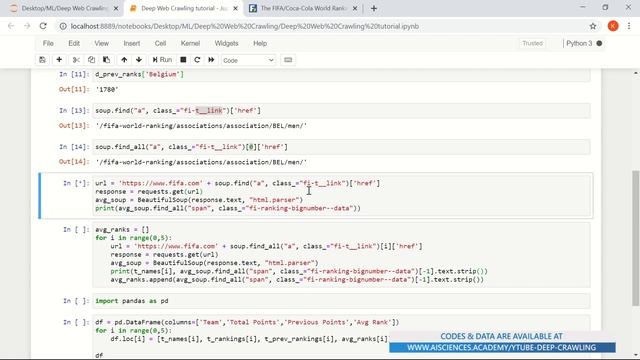Paste cells below with the clipboard icon
The height and width of the screenshot is (360, 640).
point(107,60)
